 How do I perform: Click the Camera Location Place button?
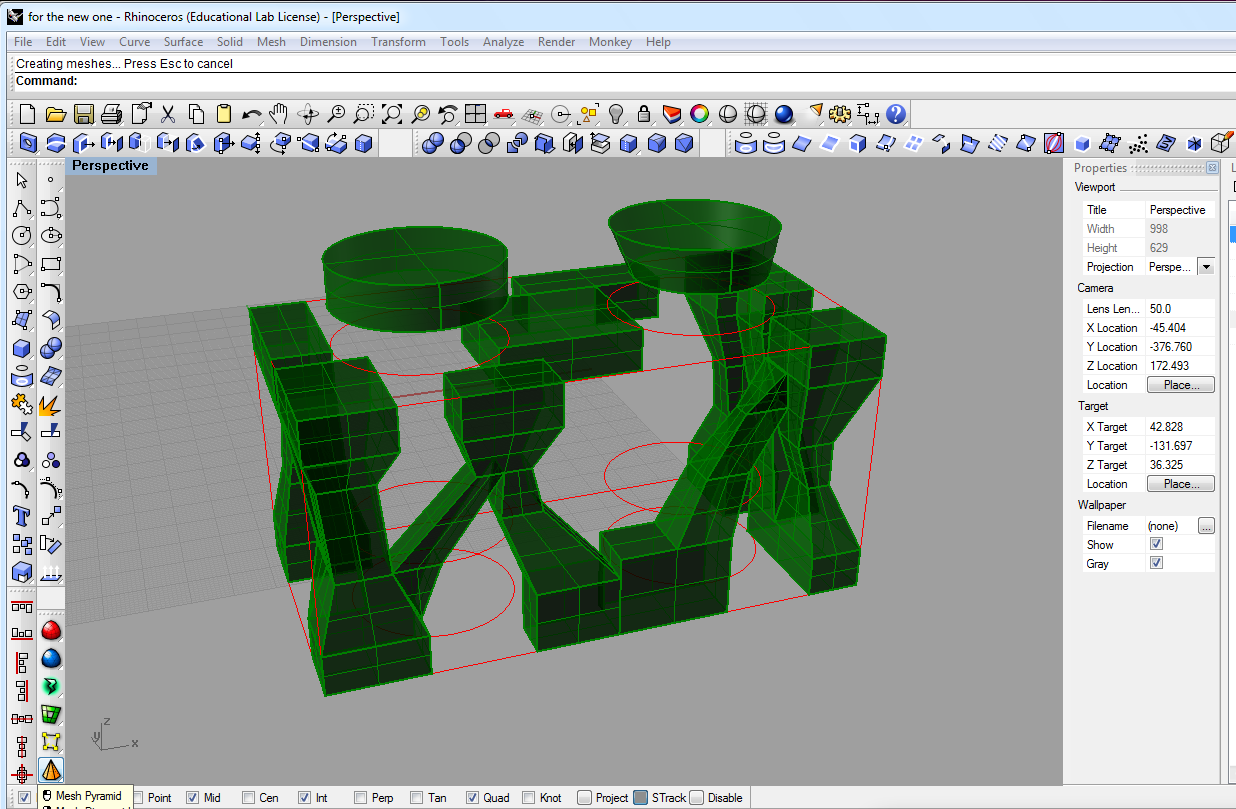click(1180, 385)
